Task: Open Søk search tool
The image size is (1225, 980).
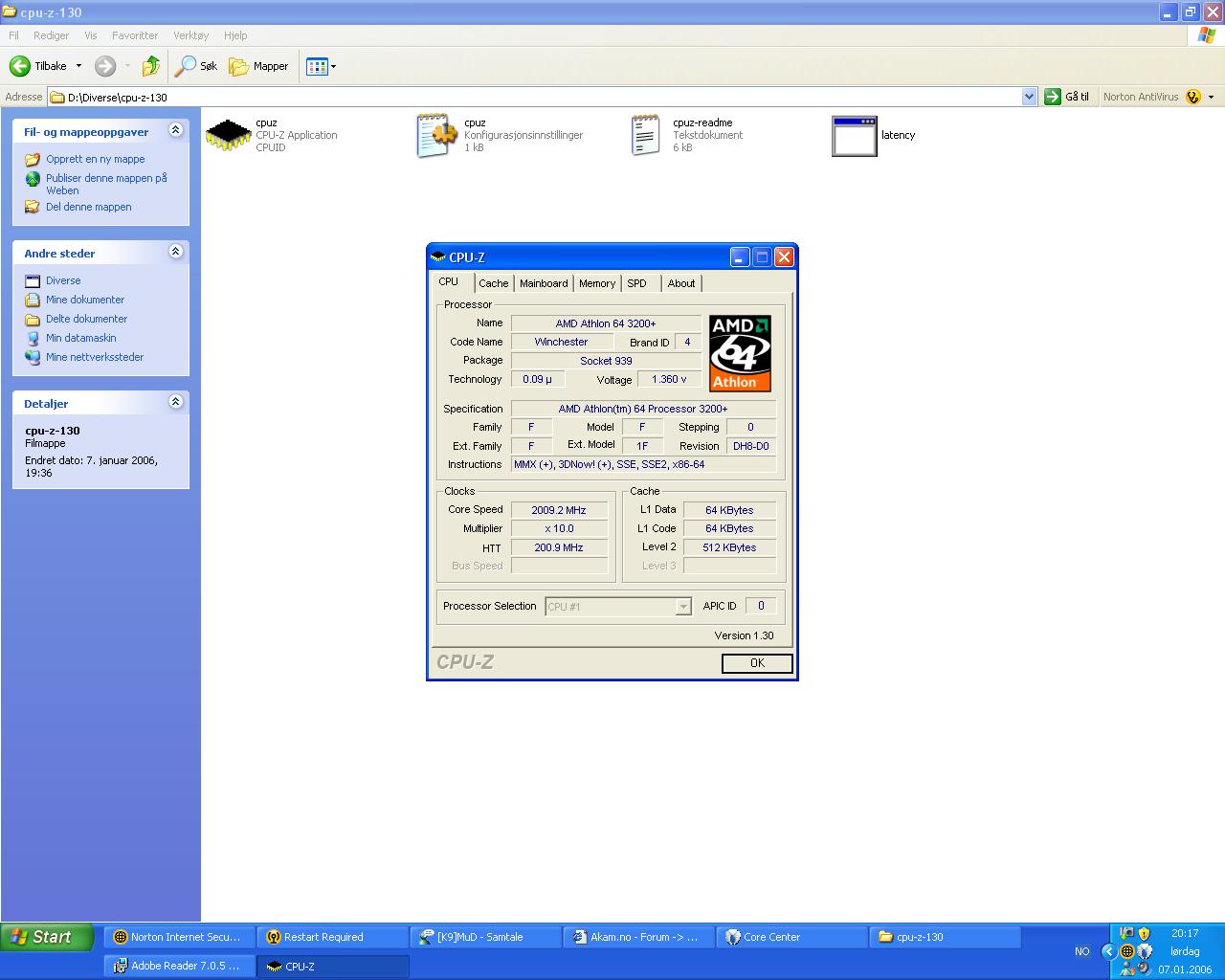Action: pyautogui.click(x=196, y=66)
